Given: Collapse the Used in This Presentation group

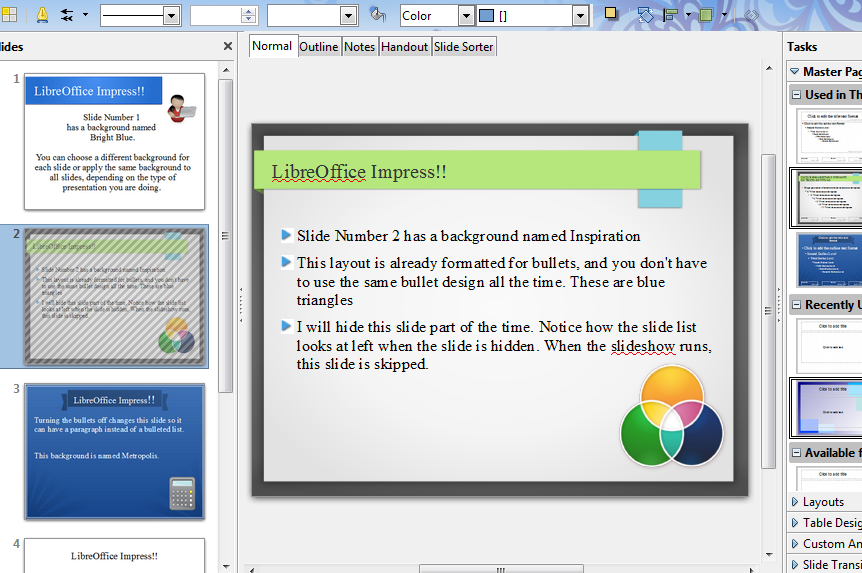Looking at the screenshot, I should (797, 95).
